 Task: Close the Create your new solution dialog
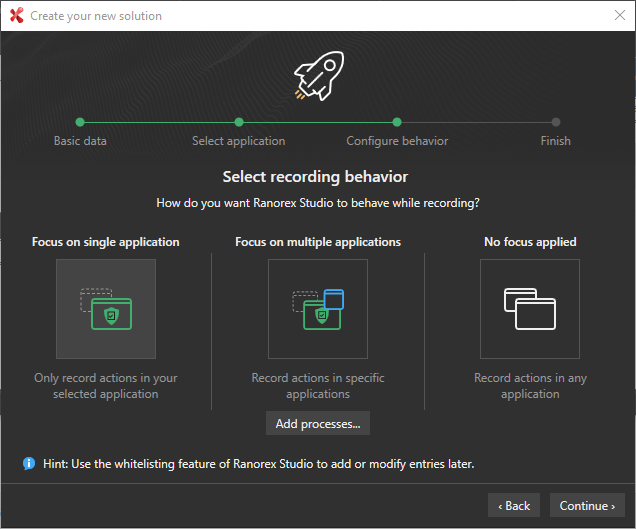pos(620,15)
